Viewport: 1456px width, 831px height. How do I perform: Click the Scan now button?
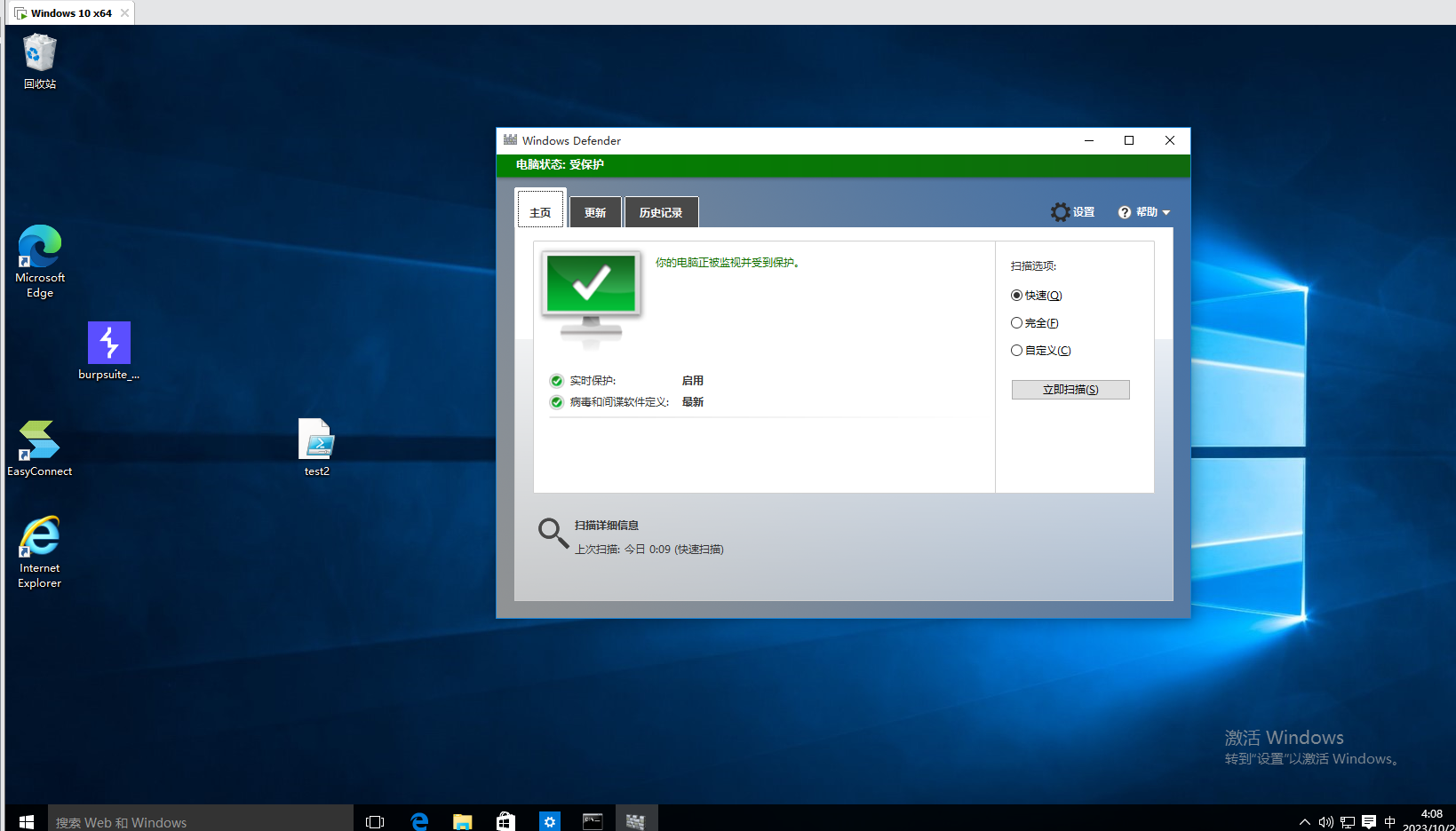(x=1070, y=390)
